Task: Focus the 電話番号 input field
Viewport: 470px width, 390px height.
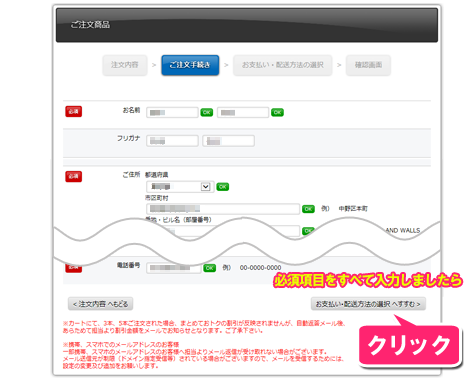Action: pyautogui.click(x=174, y=268)
